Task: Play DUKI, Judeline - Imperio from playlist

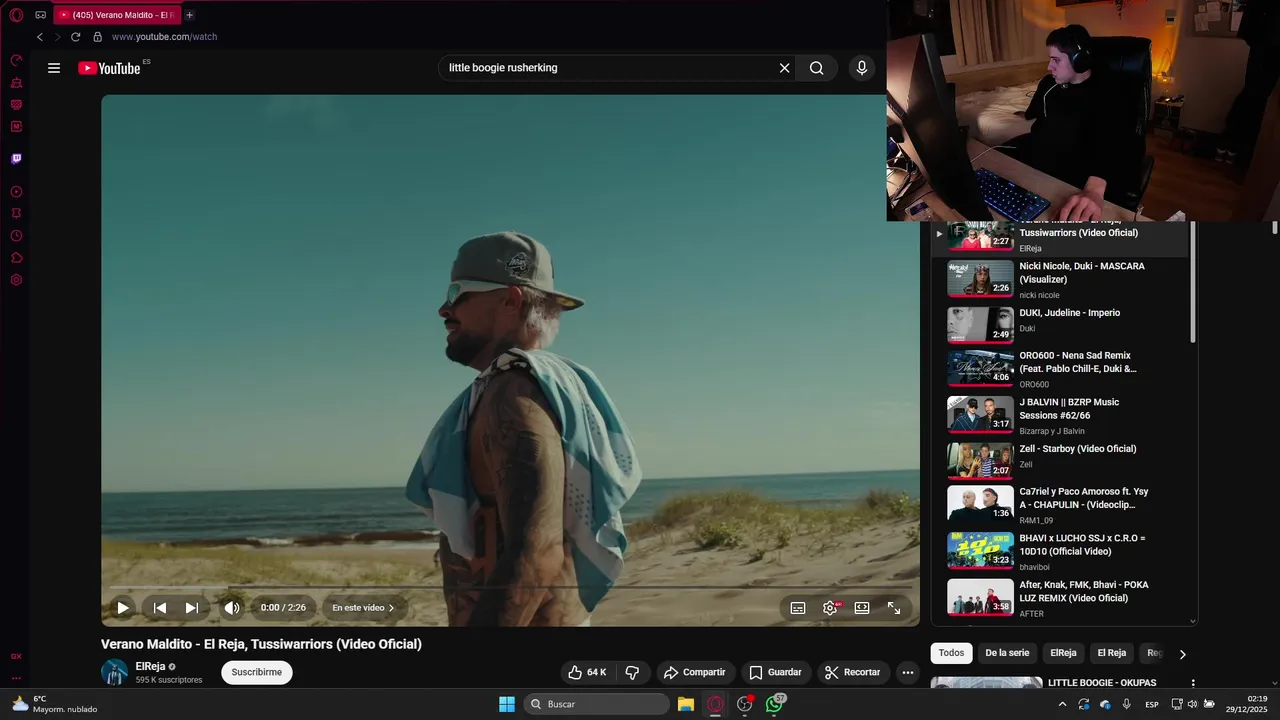Action: [x=1065, y=325]
